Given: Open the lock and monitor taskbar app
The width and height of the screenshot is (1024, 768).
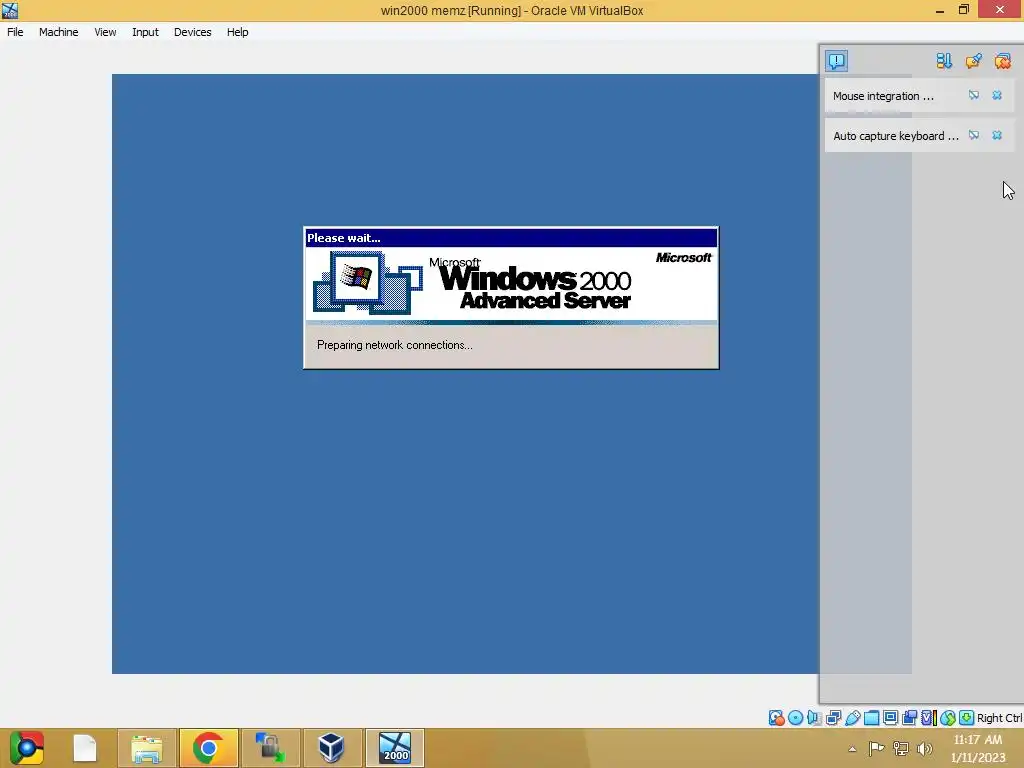Looking at the screenshot, I should point(270,748).
